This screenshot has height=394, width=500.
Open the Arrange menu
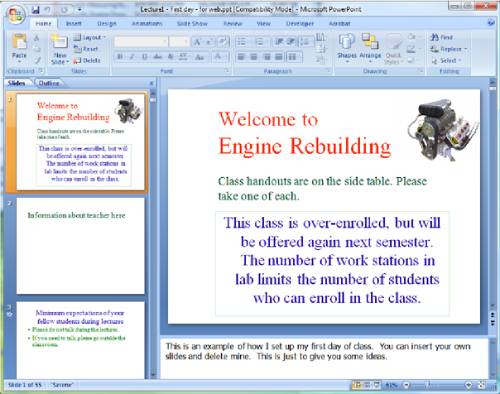370,48
